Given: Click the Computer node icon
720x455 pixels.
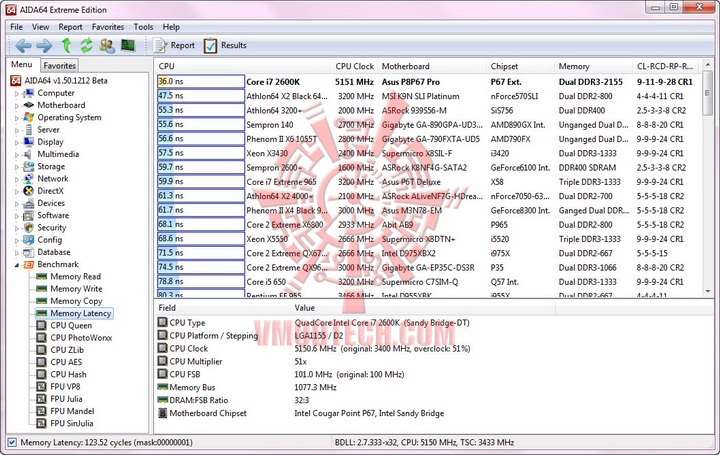Looking at the screenshot, I should pyautogui.click(x=29, y=93).
